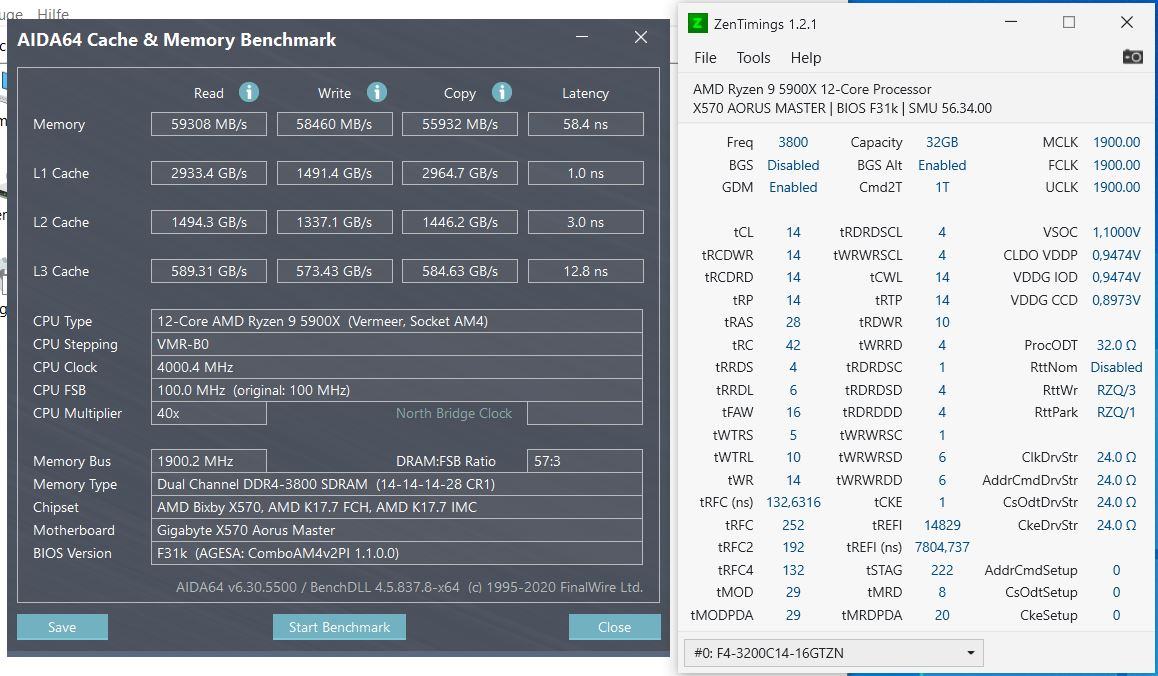
Task: Click Memory Write value 58460 MB/s
Action: pos(335,124)
